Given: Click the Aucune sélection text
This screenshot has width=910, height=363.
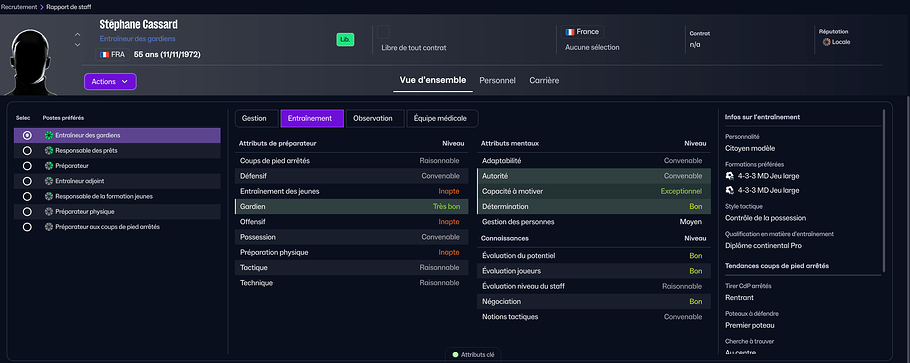Looking at the screenshot, I should [x=592, y=48].
